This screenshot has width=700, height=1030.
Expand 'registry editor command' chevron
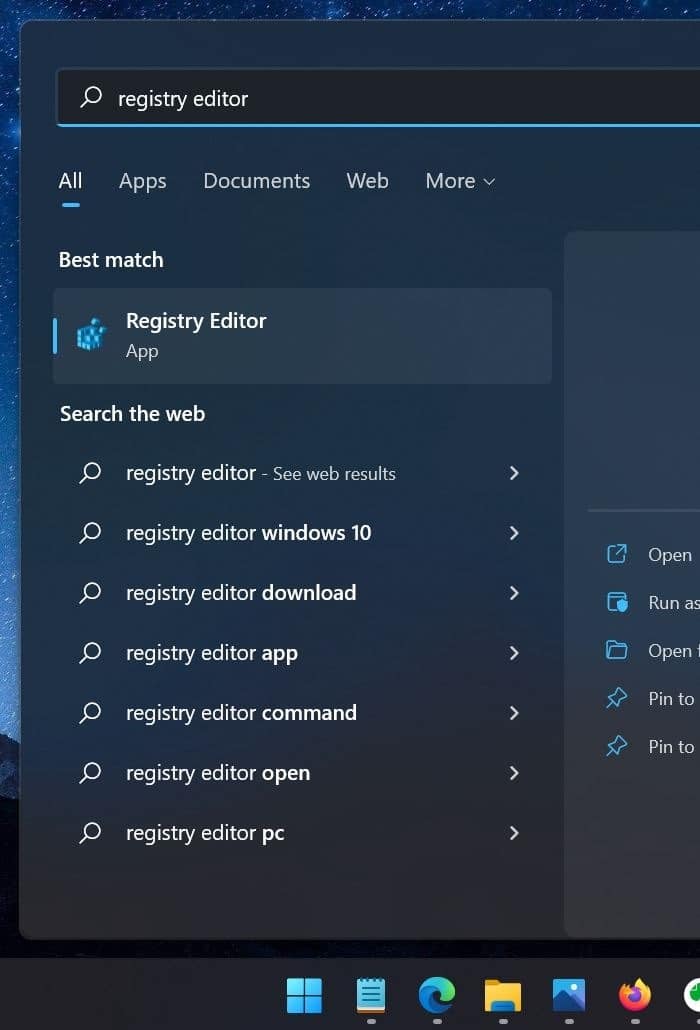514,713
